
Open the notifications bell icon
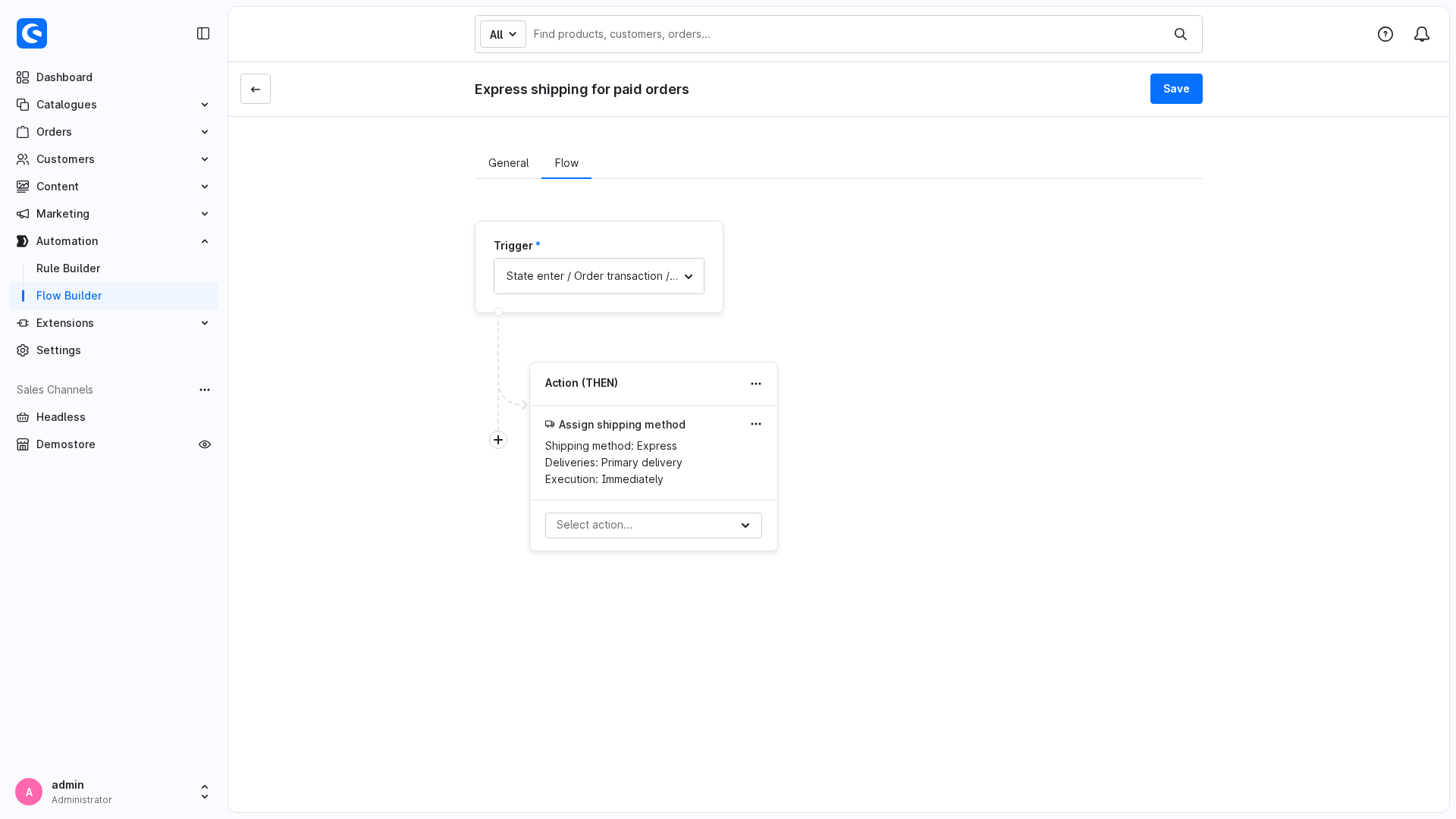coord(1422,34)
